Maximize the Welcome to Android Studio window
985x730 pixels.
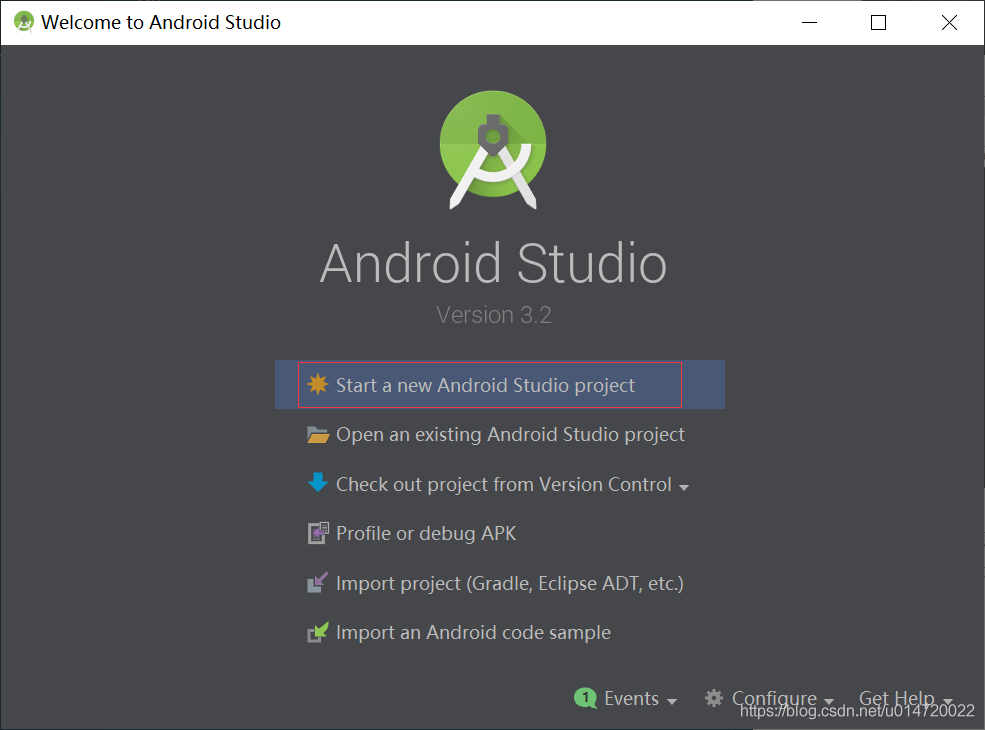coord(878,23)
